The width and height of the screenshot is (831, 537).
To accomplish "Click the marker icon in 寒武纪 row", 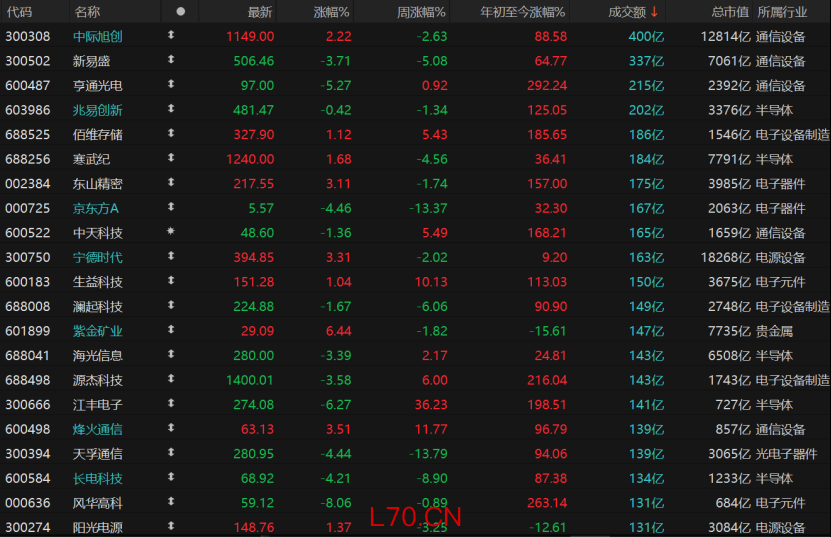I will (x=171, y=158).
